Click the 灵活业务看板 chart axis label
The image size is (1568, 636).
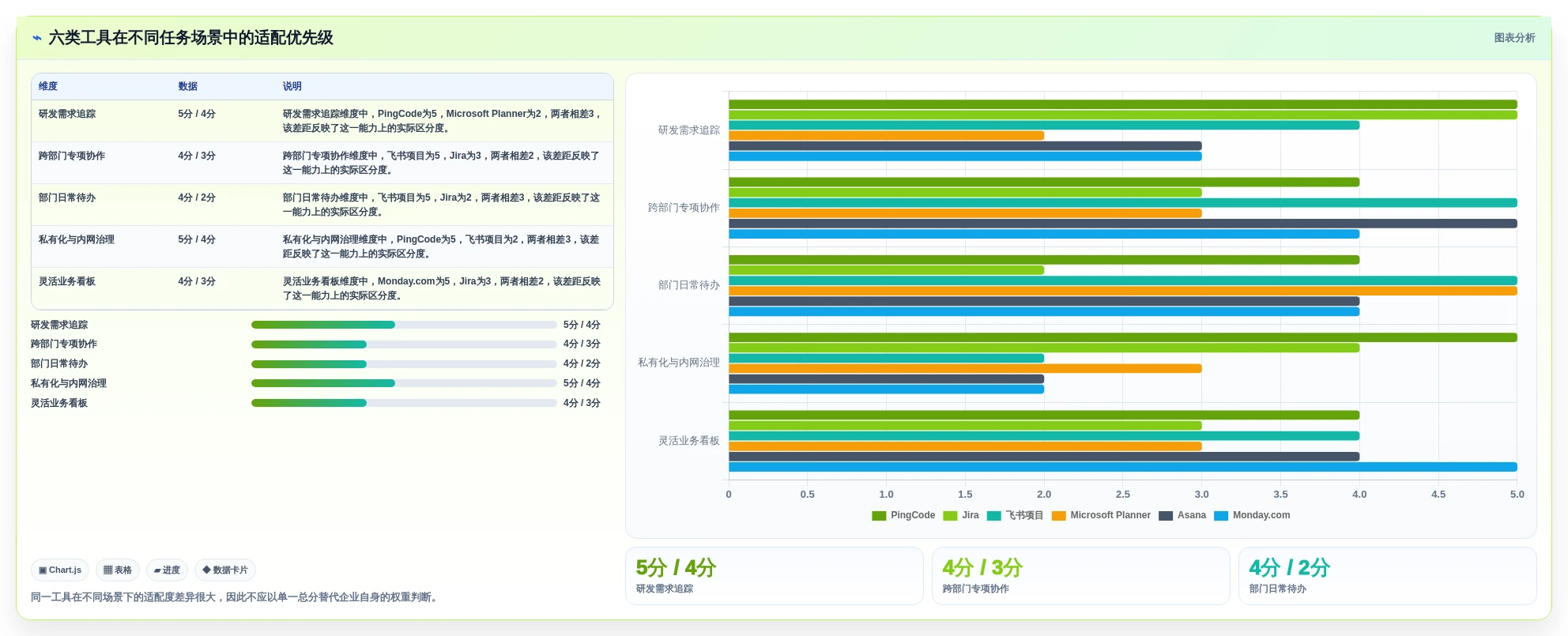coord(689,441)
